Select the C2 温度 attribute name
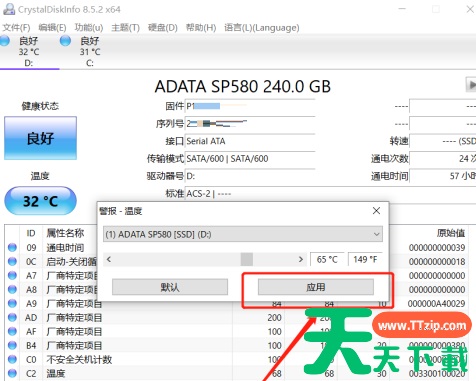This screenshot has width=476, height=381. coord(56,373)
